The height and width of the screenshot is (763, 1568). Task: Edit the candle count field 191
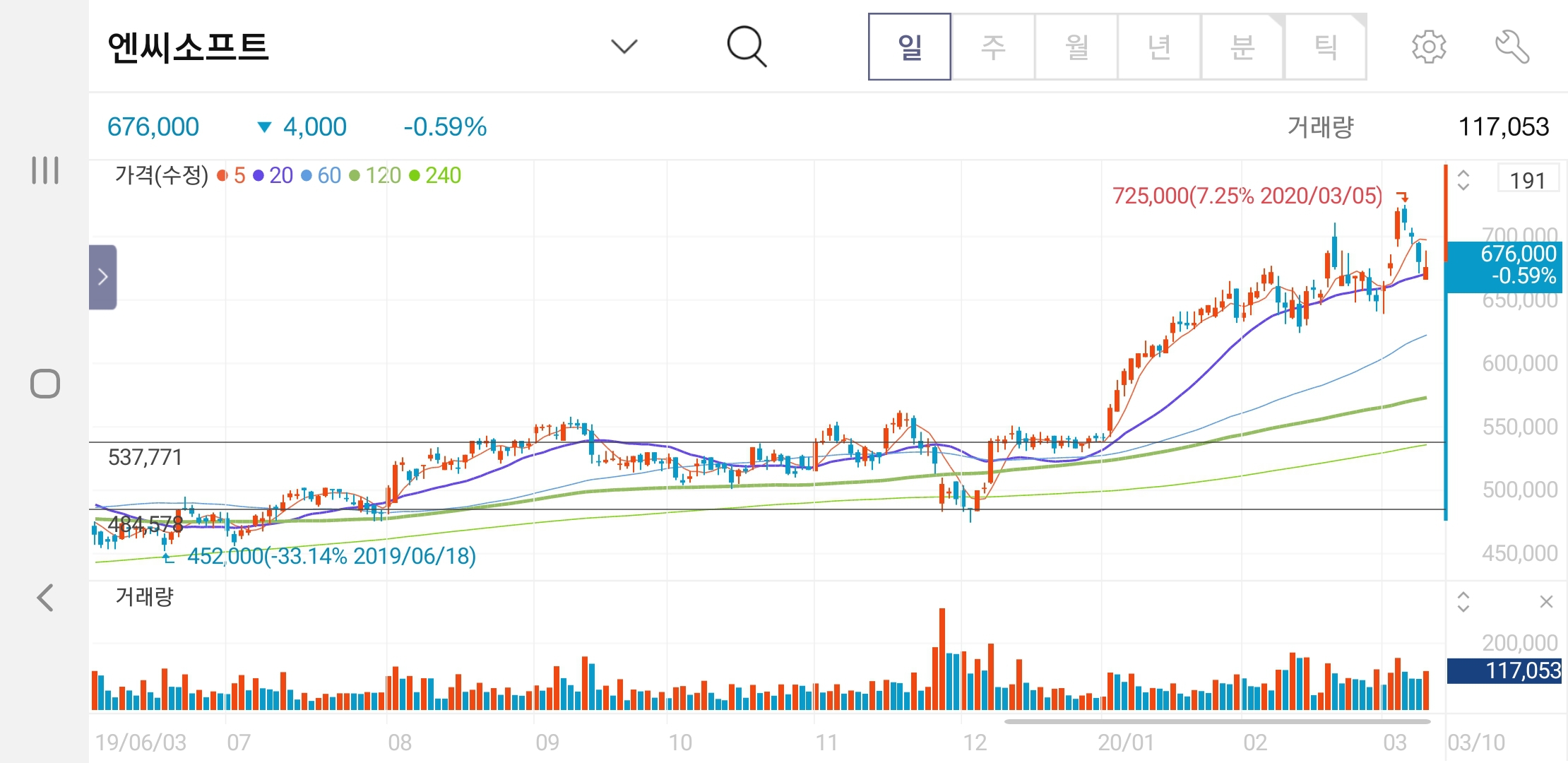click(x=1528, y=179)
